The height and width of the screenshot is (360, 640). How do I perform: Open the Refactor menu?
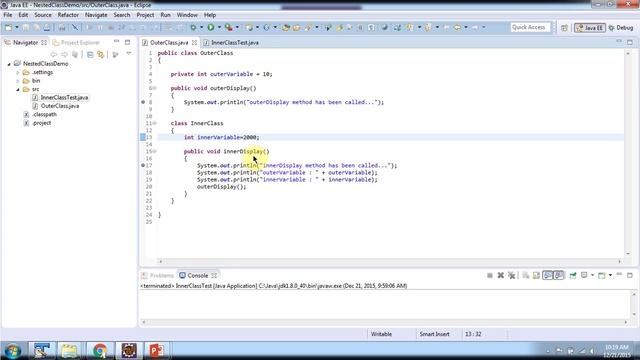(68, 15)
